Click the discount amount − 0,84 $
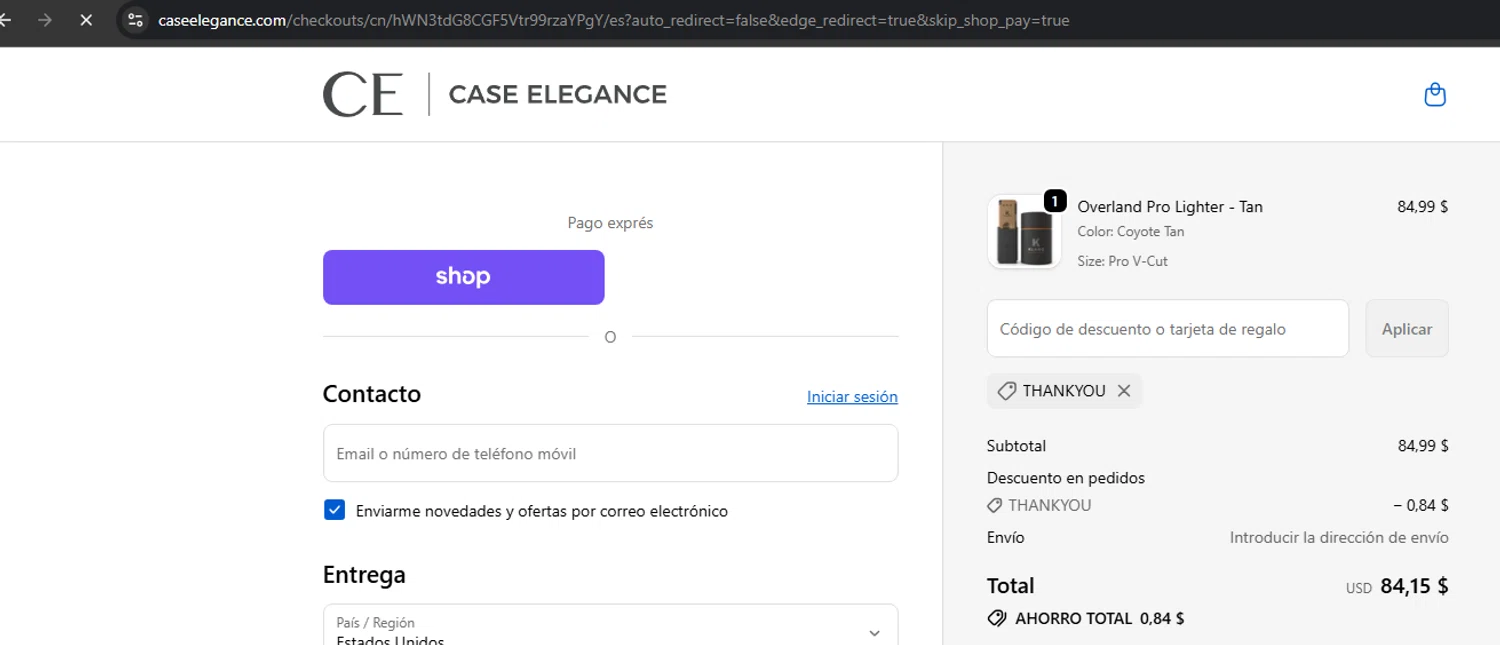Image resolution: width=1500 pixels, height=645 pixels. (1420, 505)
